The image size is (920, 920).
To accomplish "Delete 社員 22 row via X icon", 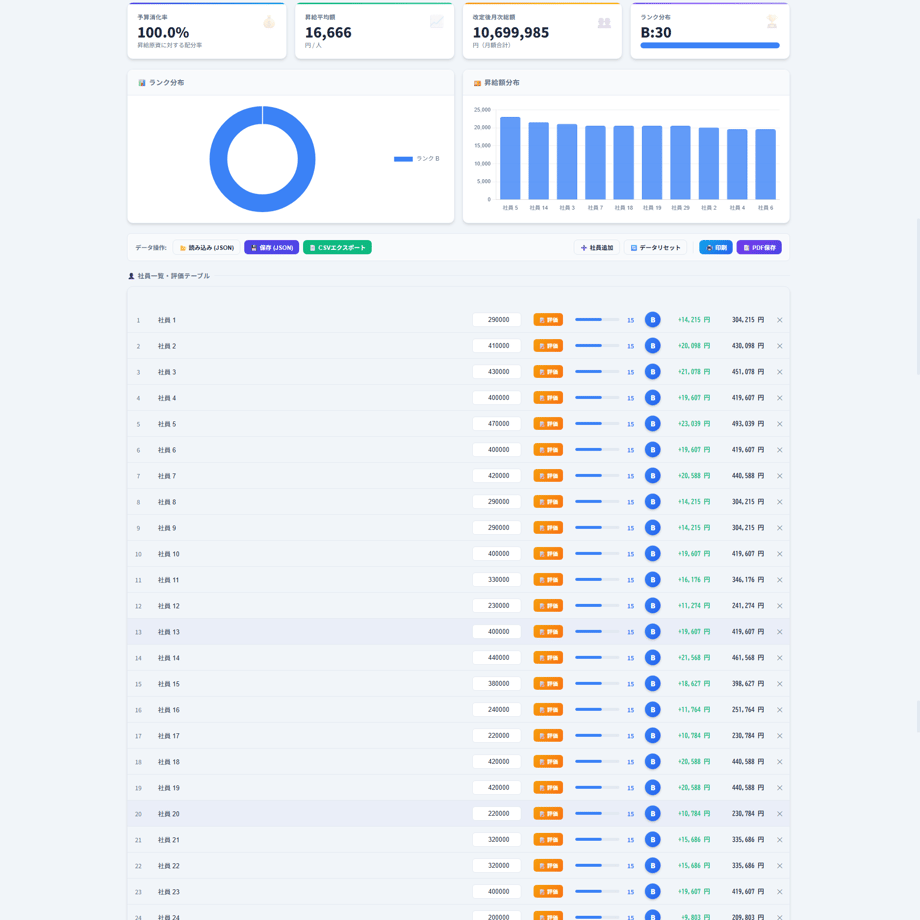I will [779, 866].
